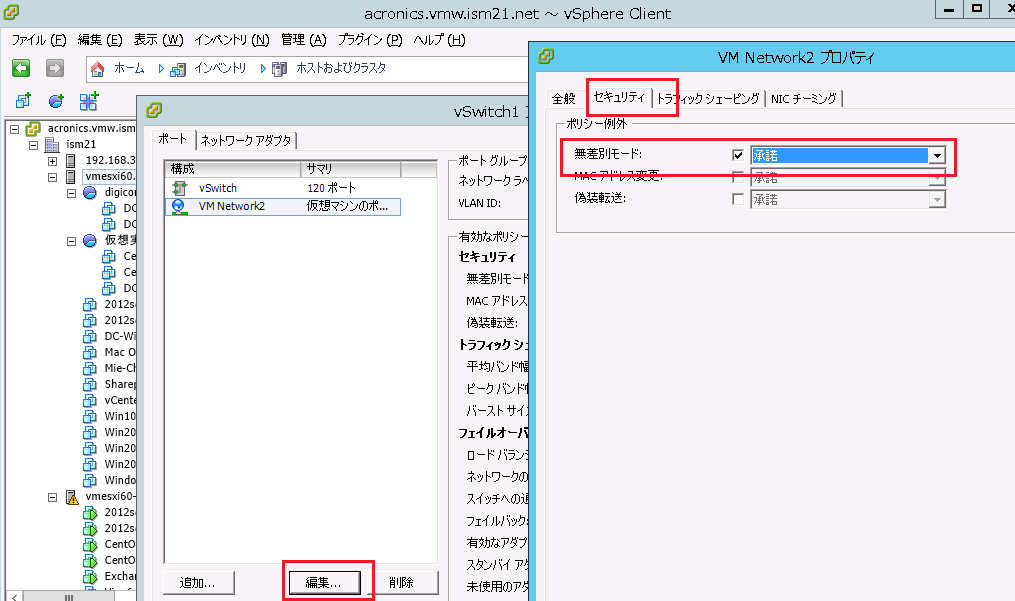The height and width of the screenshot is (601, 1015).
Task: Click the warning host icon for vmesxi60-
Action: (x=72, y=497)
